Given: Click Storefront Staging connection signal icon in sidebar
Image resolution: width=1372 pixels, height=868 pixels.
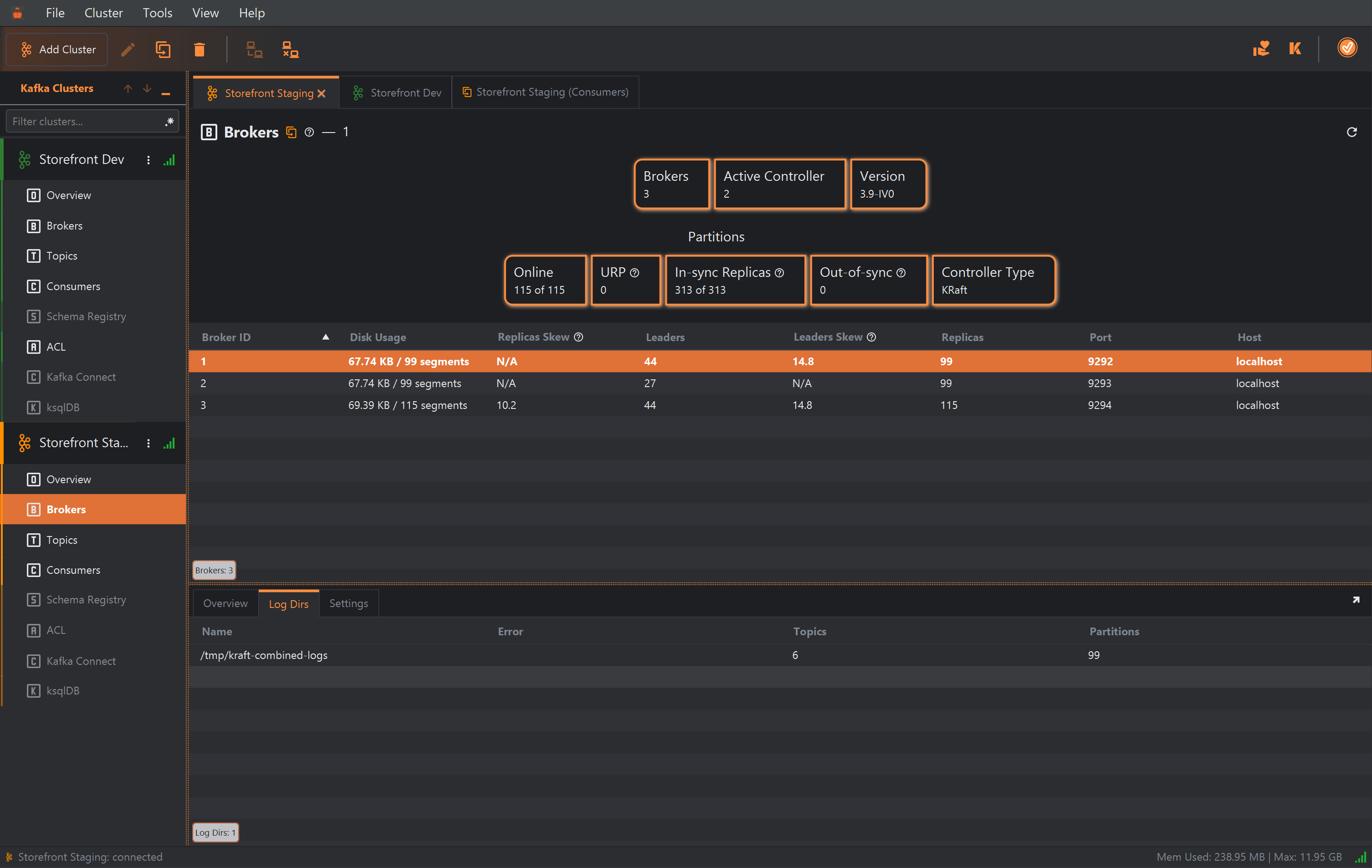Looking at the screenshot, I should click(169, 443).
